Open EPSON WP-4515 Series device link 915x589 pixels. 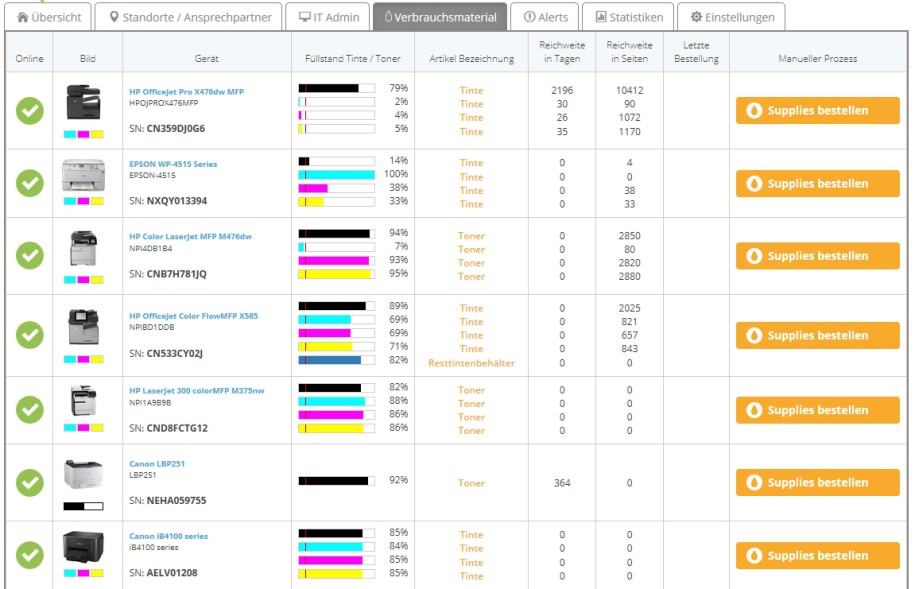(x=173, y=164)
